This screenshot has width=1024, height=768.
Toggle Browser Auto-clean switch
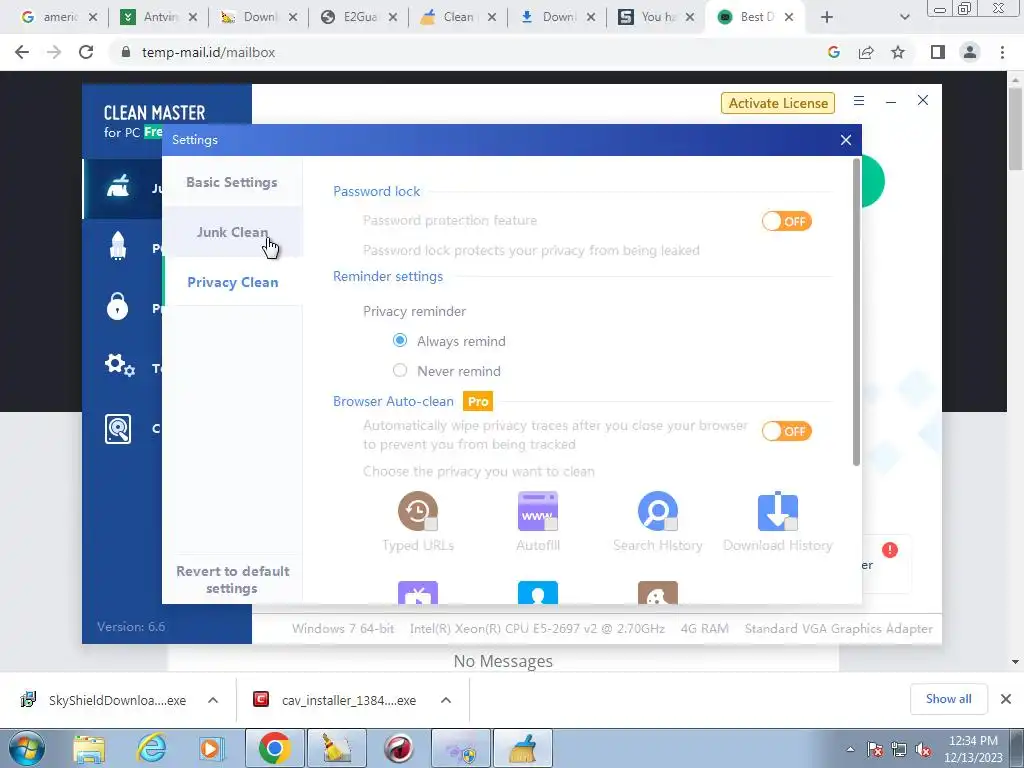point(786,432)
